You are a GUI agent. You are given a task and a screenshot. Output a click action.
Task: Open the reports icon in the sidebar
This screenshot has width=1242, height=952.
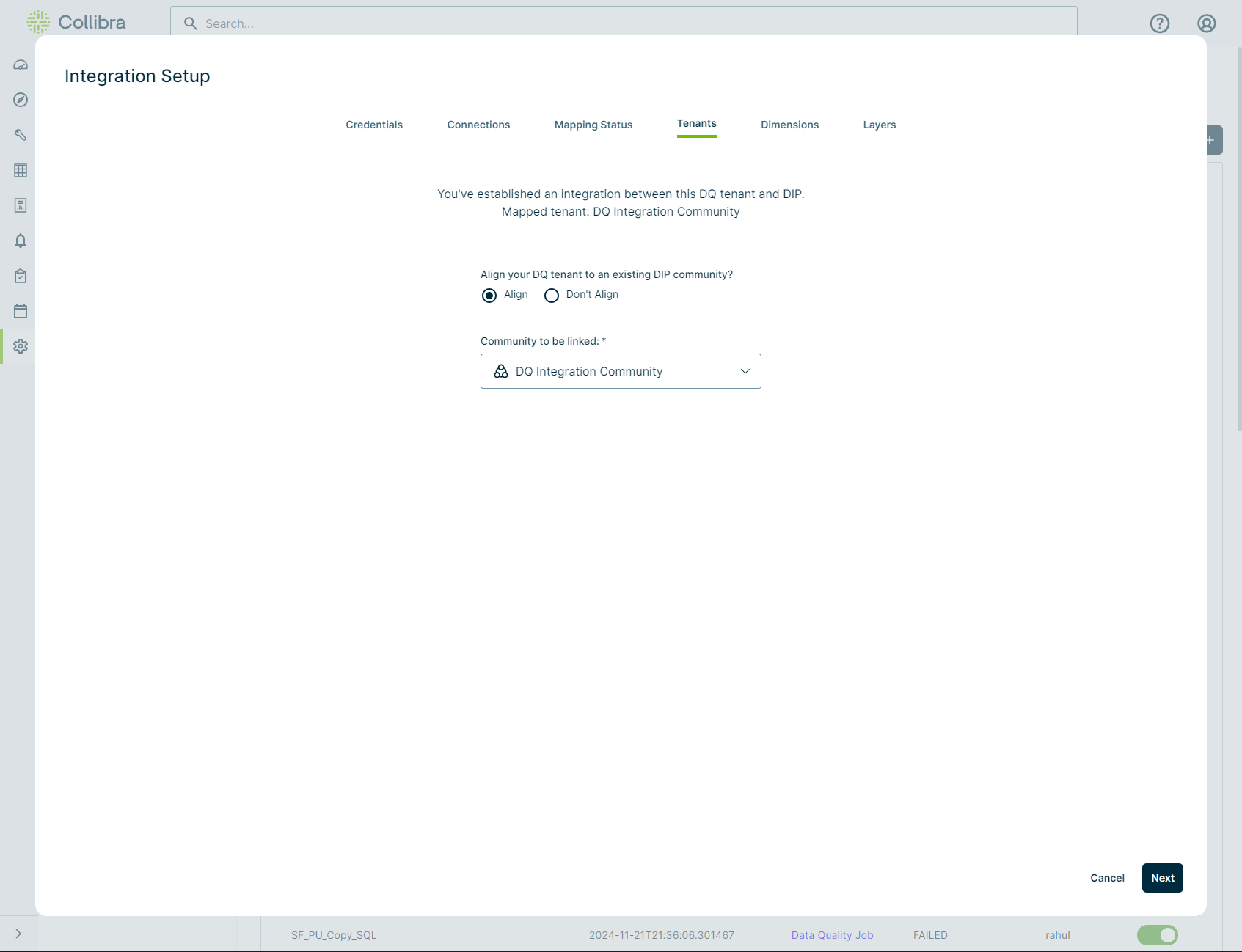pyautogui.click(x=20, y=205)
